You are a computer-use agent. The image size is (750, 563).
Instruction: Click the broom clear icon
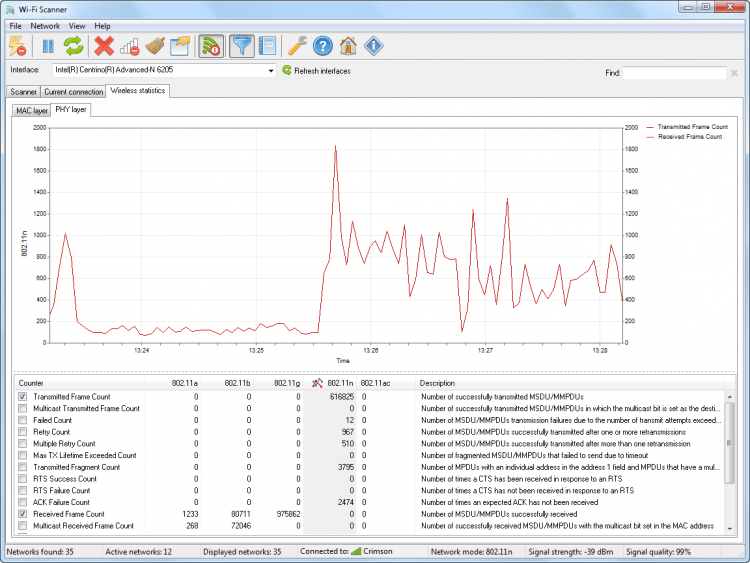(x=155, y=46)
